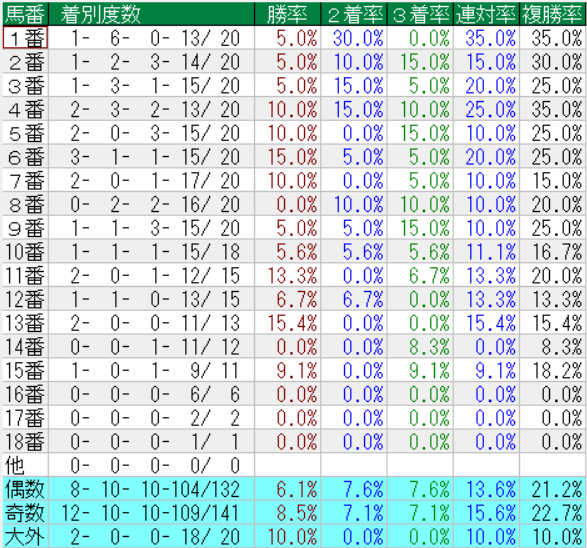Select the 13番 row label
The height and width of the screenshot is (548, 587).
25,323
